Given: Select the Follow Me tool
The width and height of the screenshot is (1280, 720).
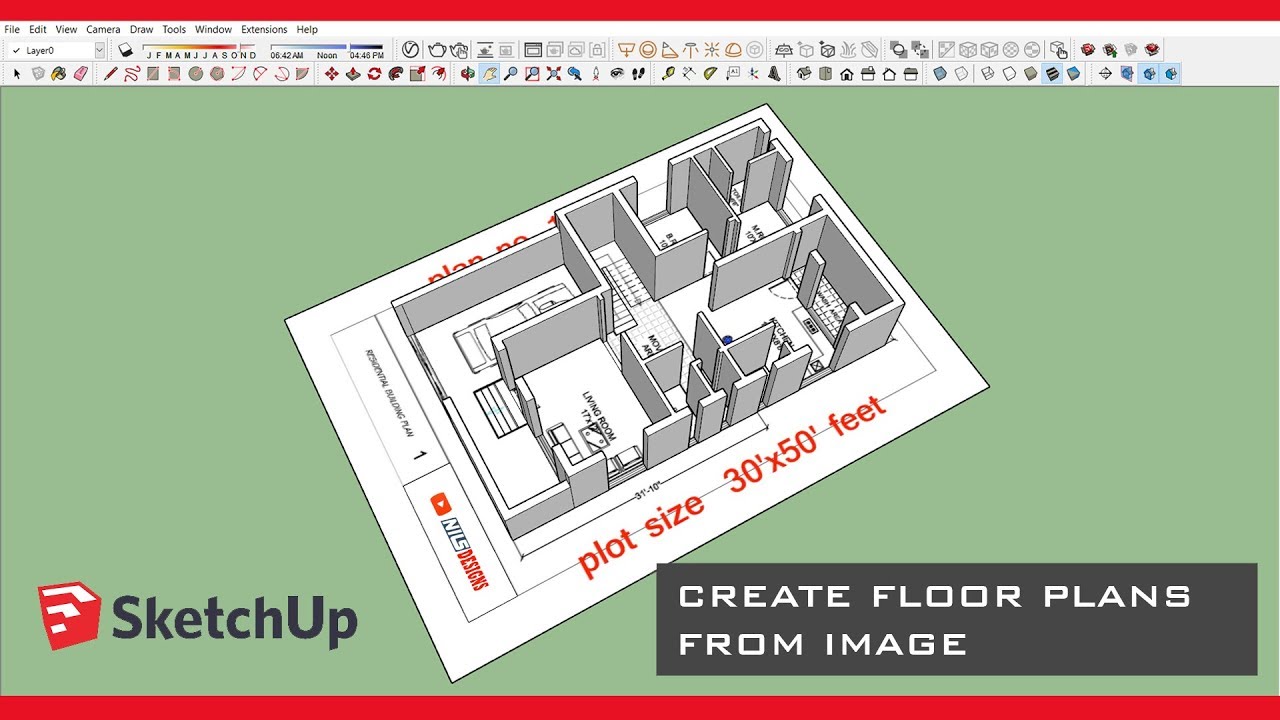Looking at the screenshot, I should coord(396,74).
